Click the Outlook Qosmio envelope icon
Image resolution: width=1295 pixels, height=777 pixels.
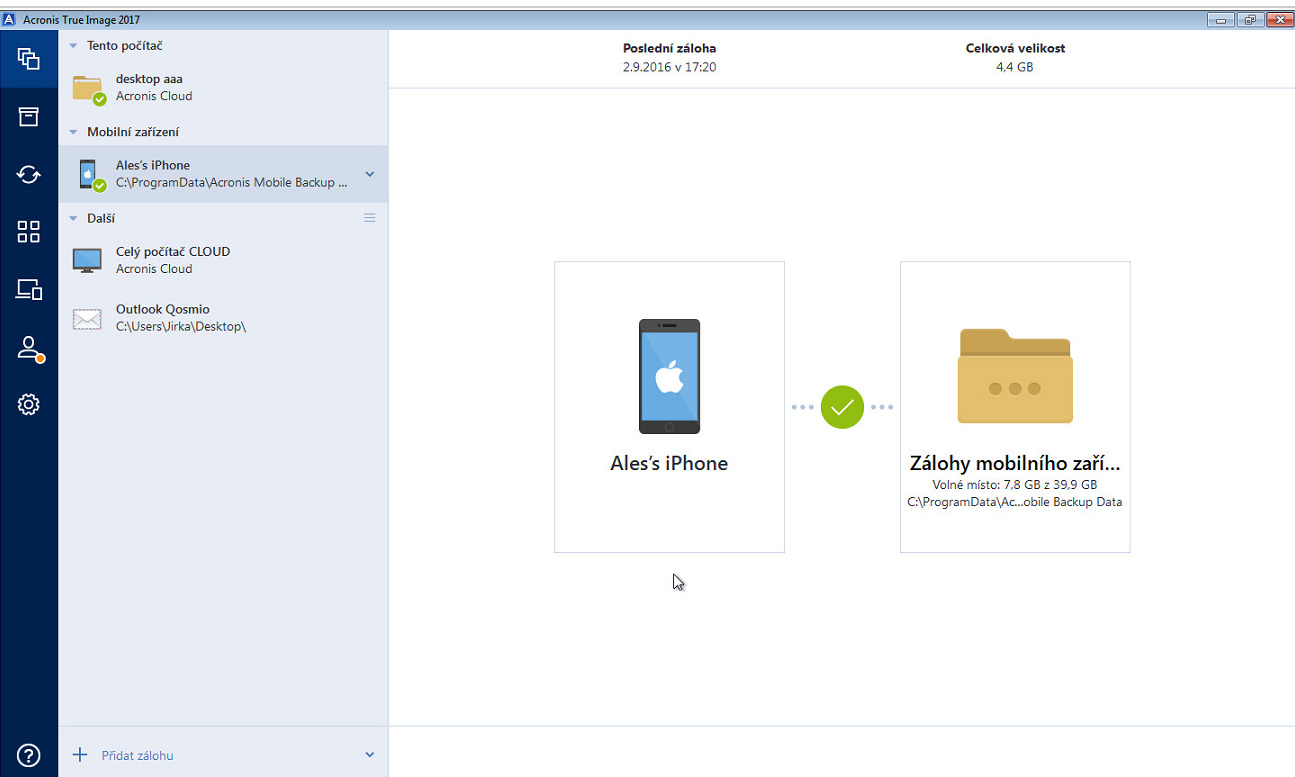(87, 319)
